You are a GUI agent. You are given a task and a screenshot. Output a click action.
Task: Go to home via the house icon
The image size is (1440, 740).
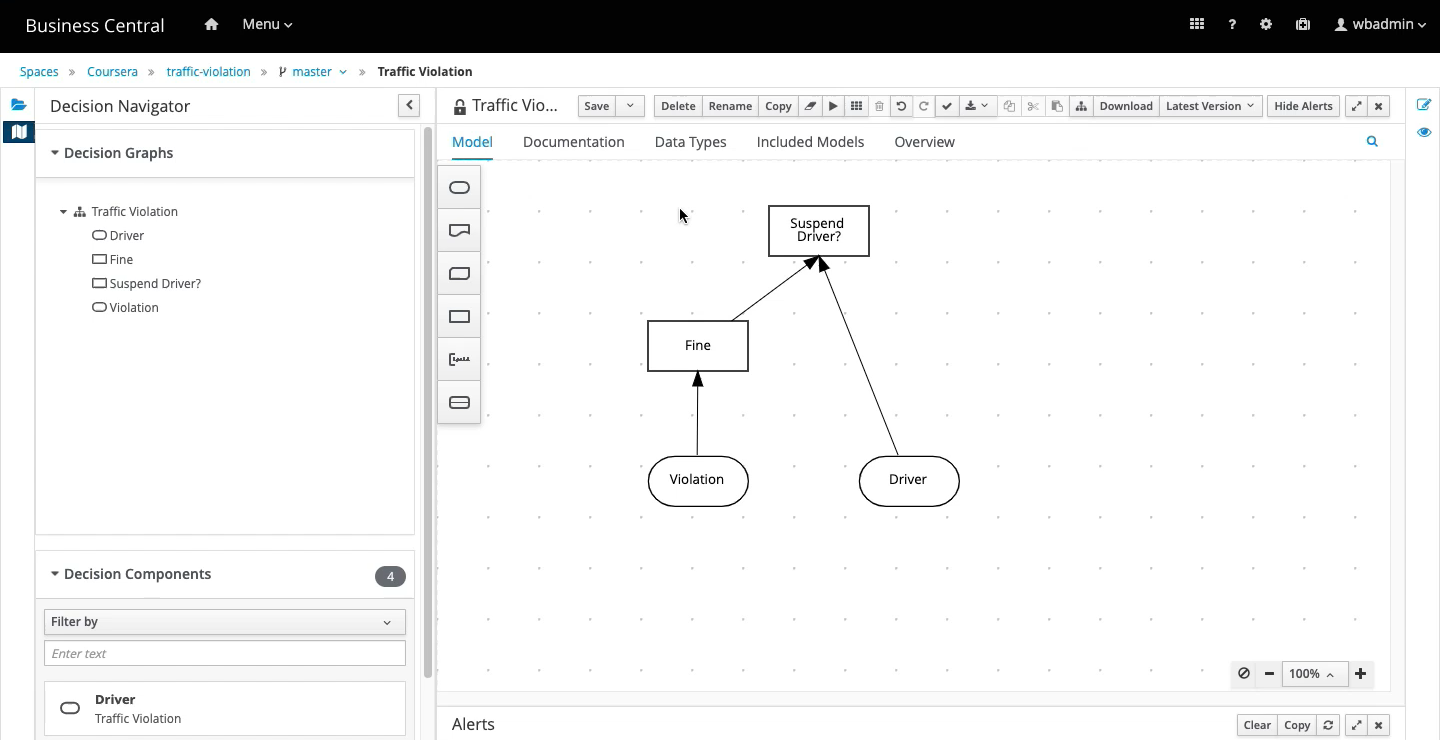click(211, 25)
